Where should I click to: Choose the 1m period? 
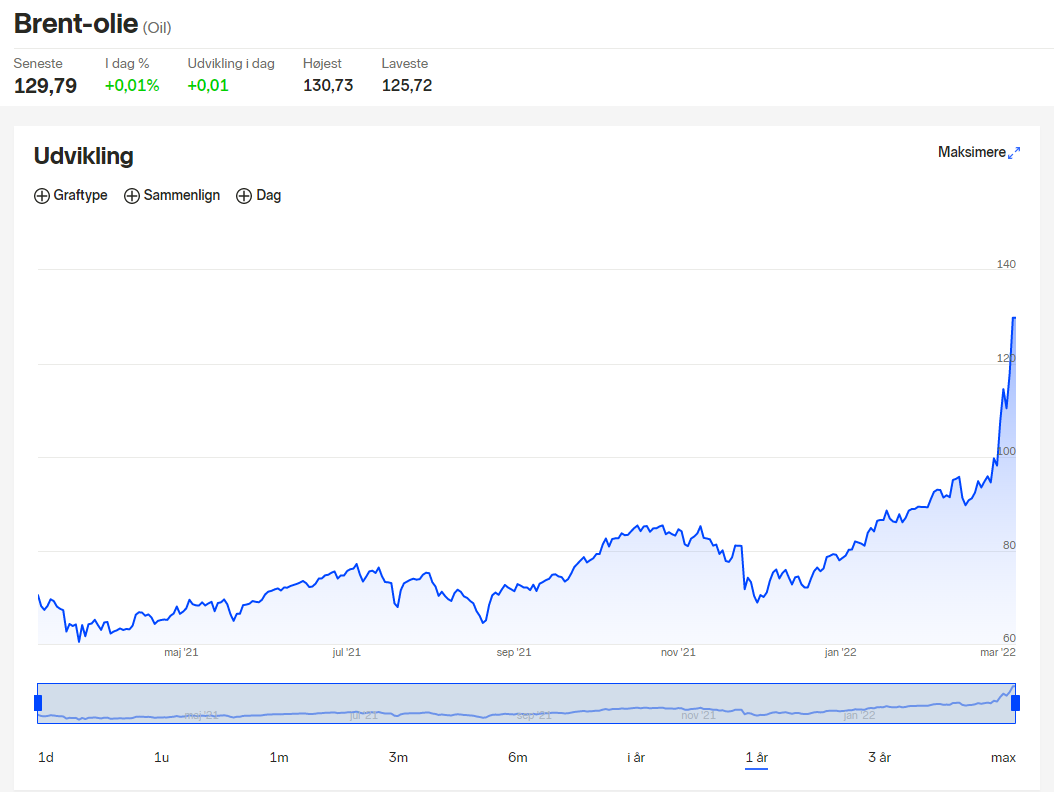pyautogui.click(x=279, y=758)
